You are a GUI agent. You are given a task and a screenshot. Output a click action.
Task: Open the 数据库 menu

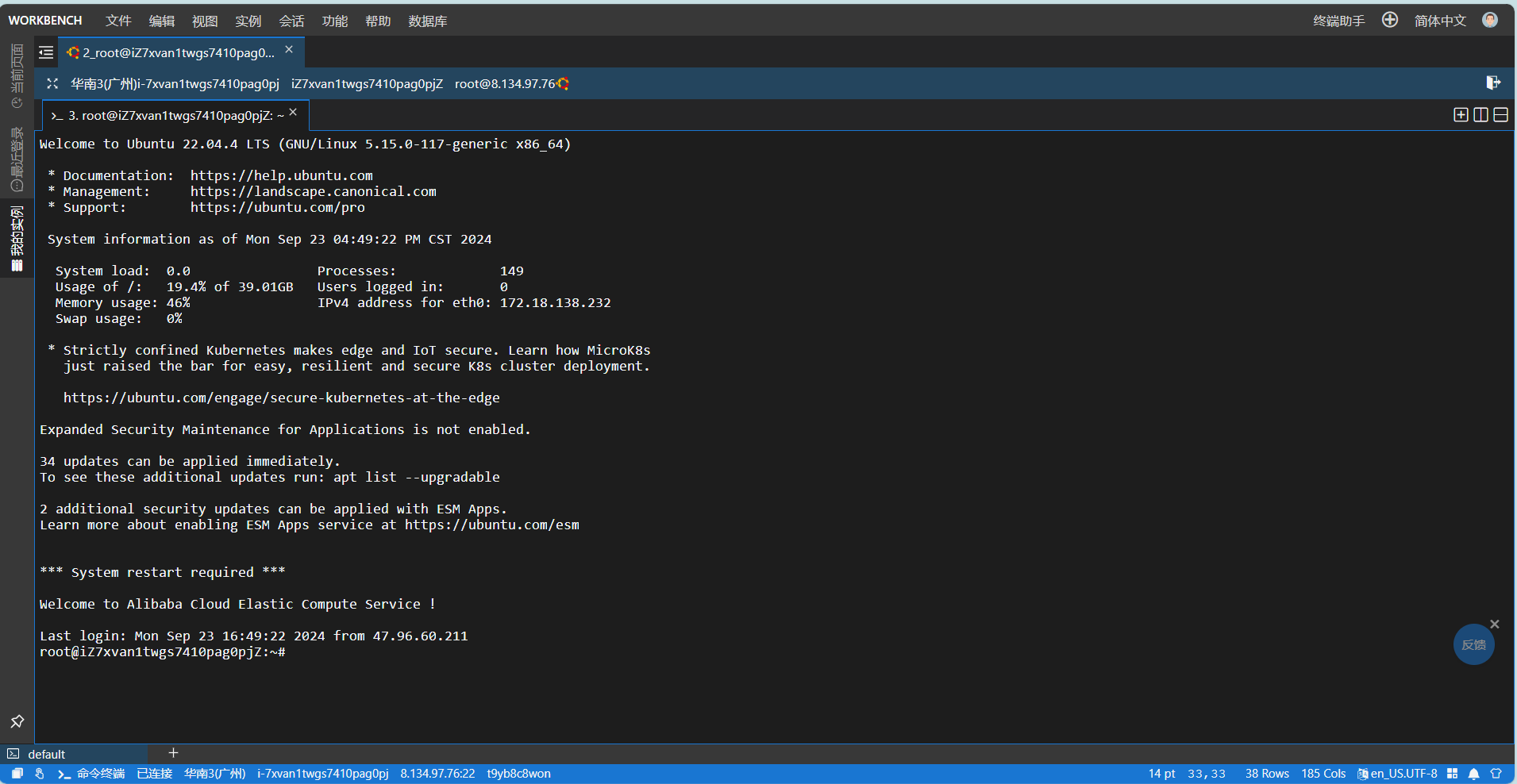pos(427,21)
